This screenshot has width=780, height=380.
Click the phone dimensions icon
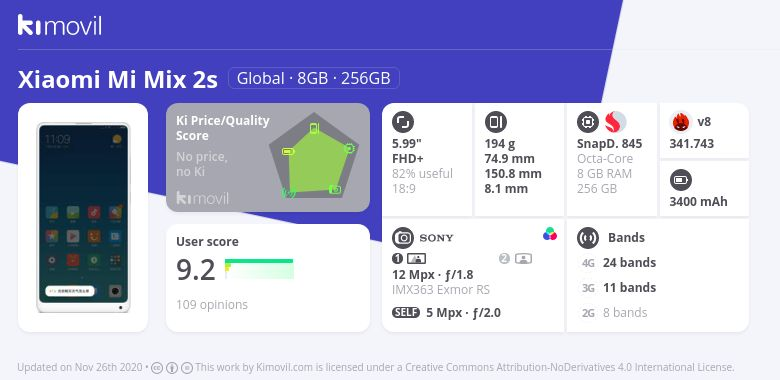495,122
